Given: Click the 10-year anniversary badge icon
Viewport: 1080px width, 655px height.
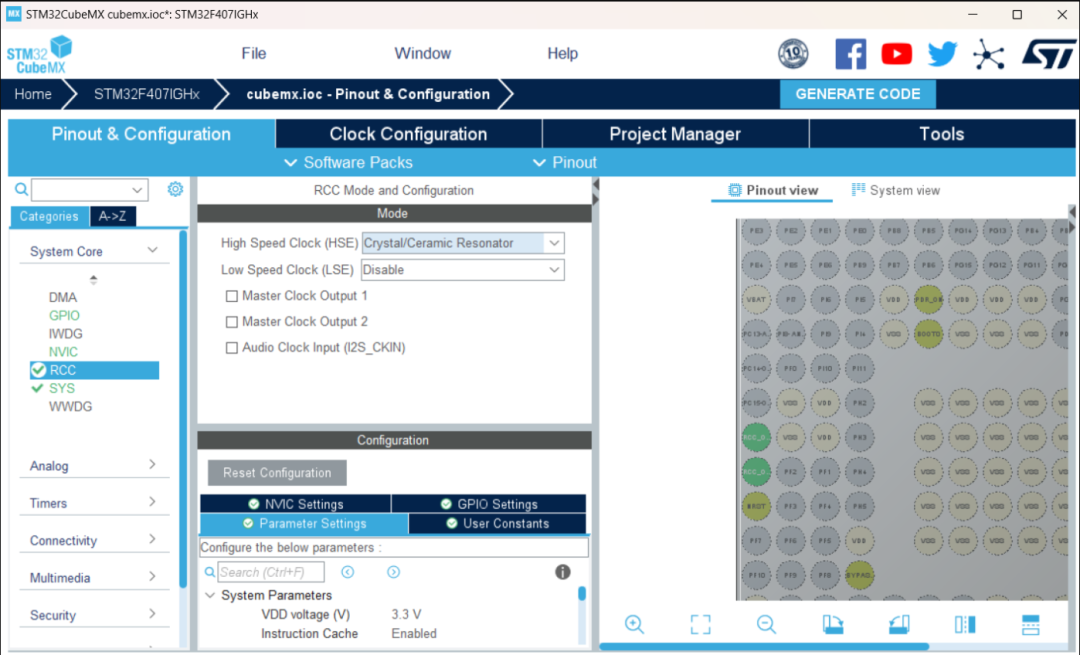Looking at the screenshot, I should [x=793, y=54].
